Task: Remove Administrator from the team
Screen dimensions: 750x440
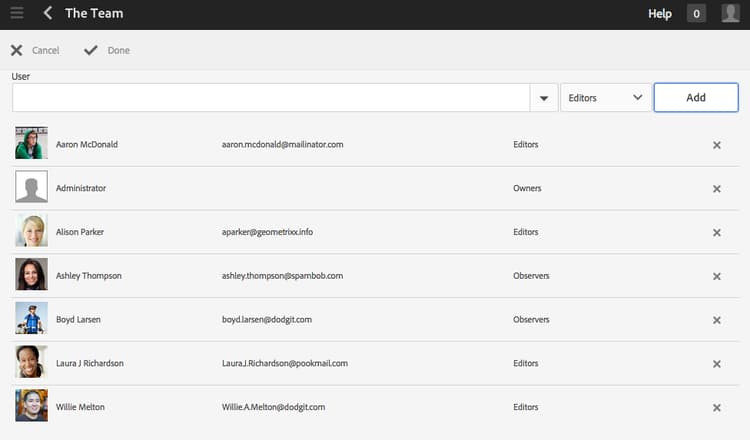Action: [x=716, y=189]
